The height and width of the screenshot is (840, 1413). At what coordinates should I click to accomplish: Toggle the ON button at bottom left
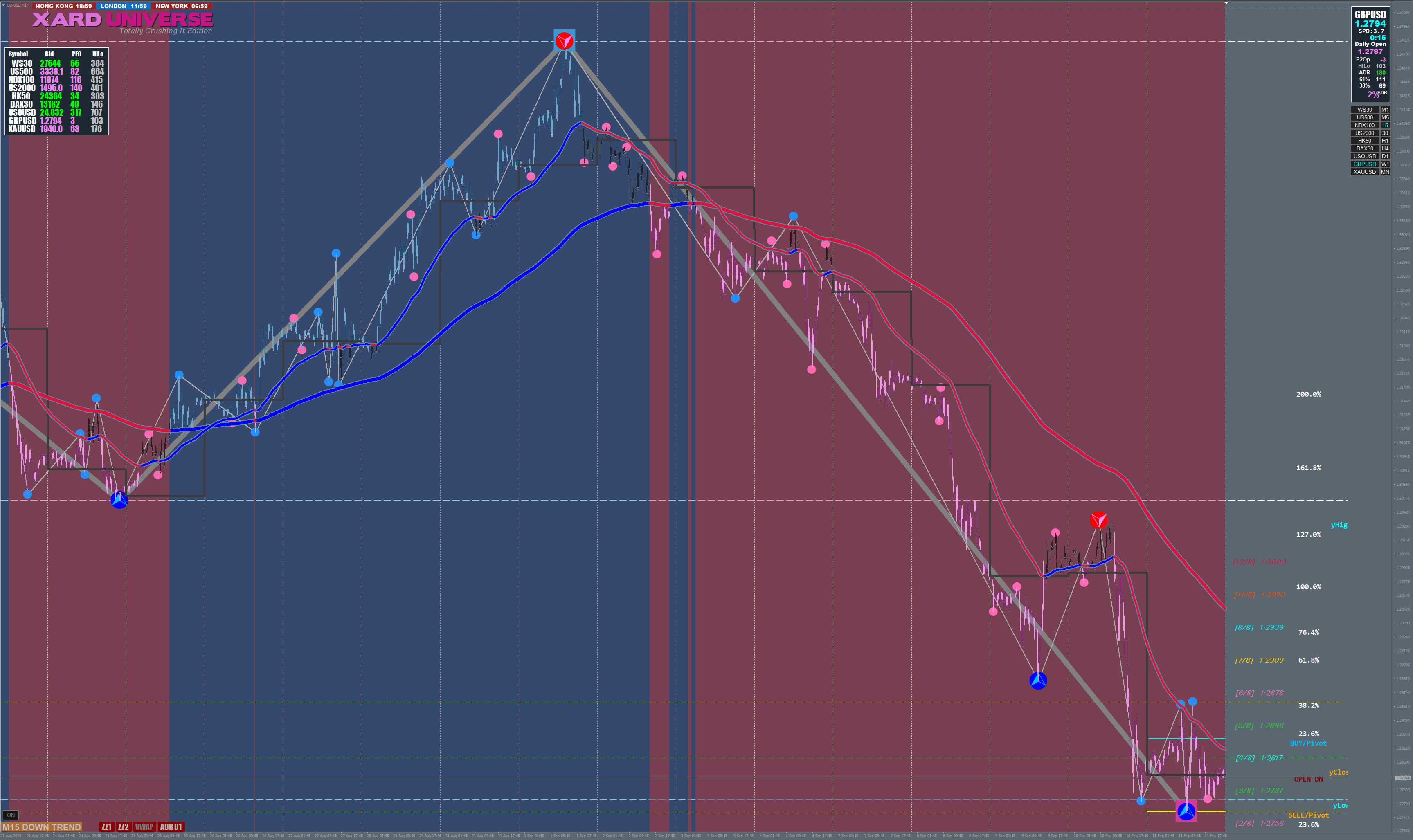[11, 815]
